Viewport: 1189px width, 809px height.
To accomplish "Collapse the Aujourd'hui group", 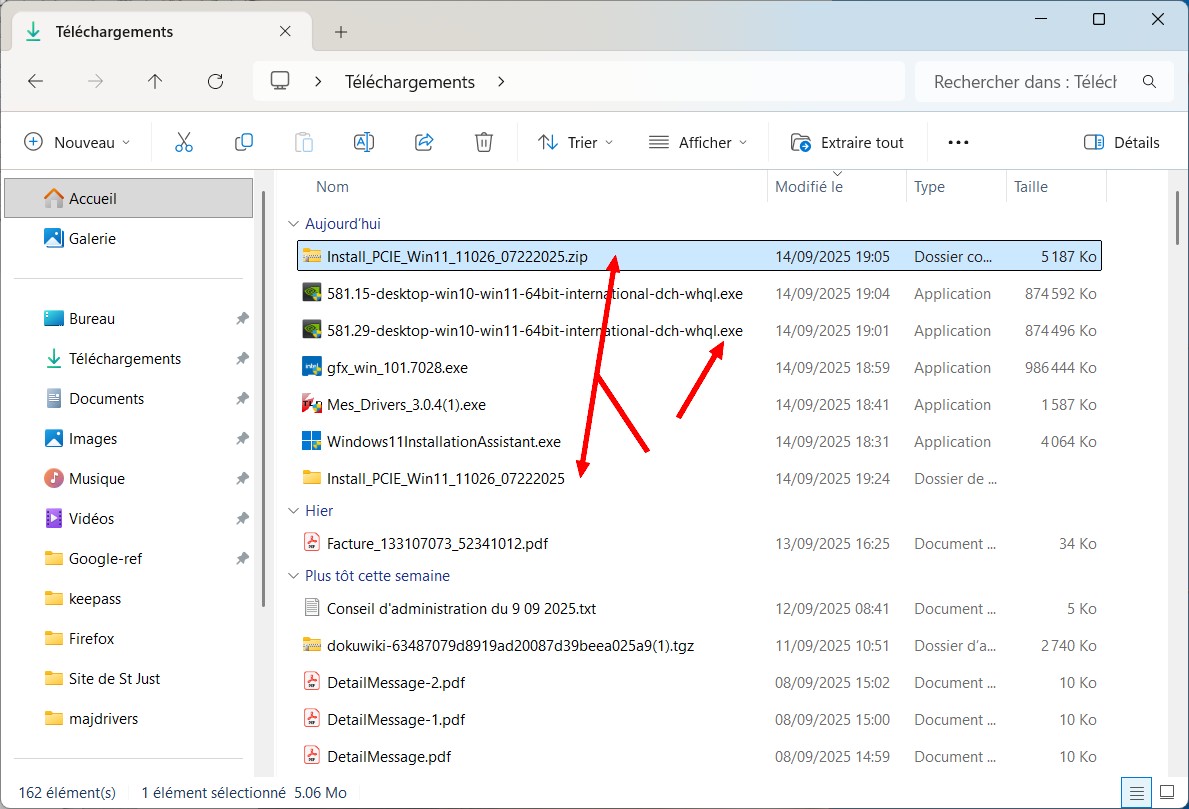I will [x=293, y=224].
